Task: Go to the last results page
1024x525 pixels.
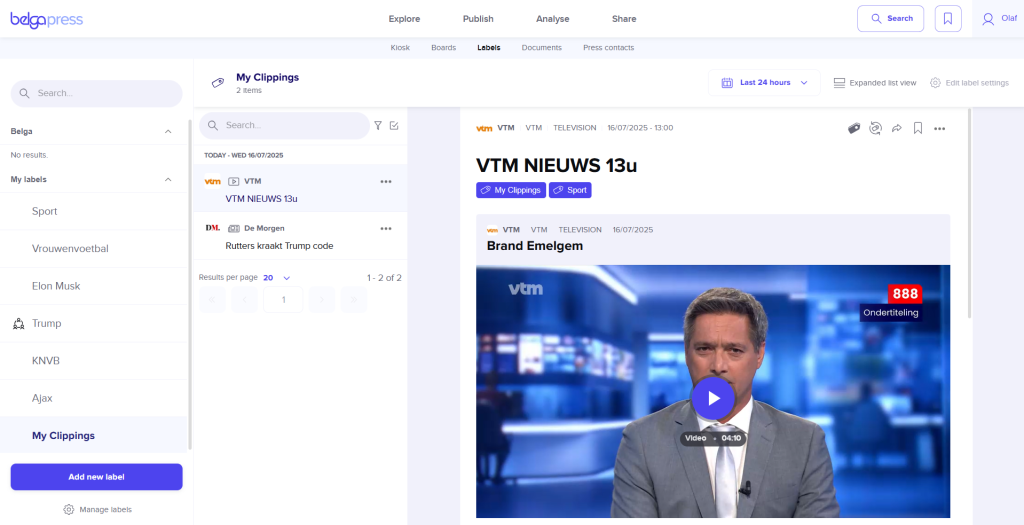Action: coord(354,300)
